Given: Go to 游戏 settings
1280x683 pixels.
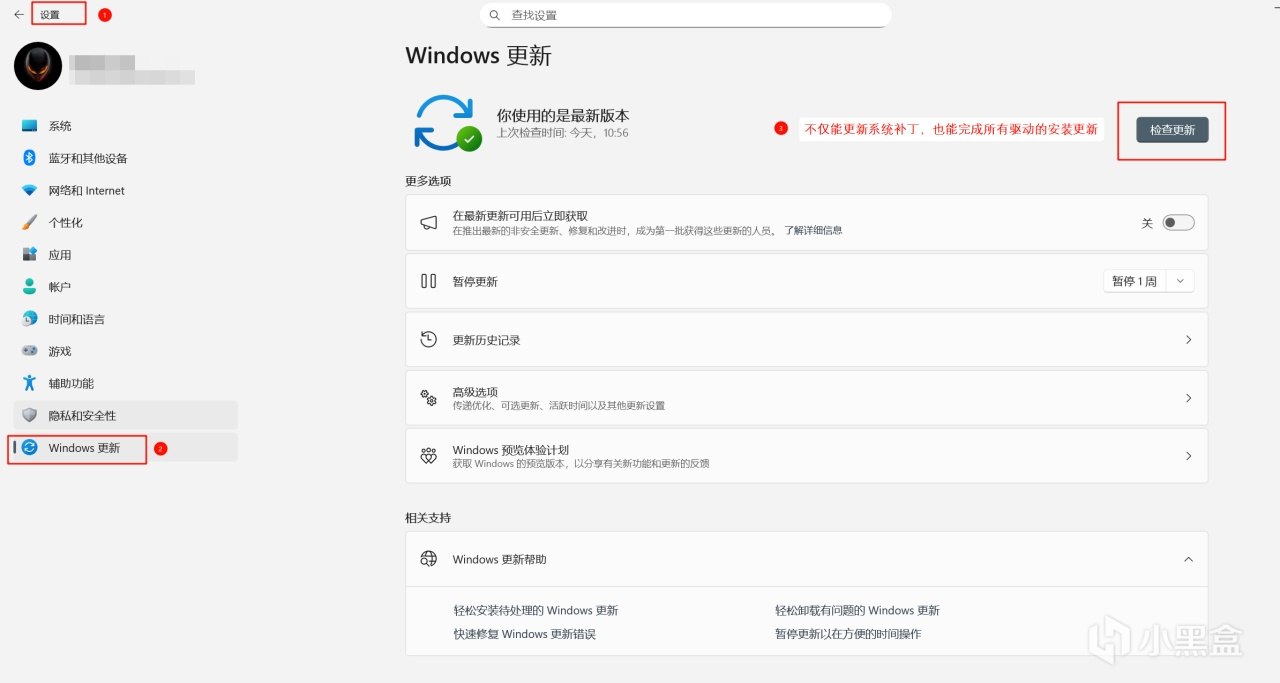Looking at the screenshot, I should coord(125,351).
